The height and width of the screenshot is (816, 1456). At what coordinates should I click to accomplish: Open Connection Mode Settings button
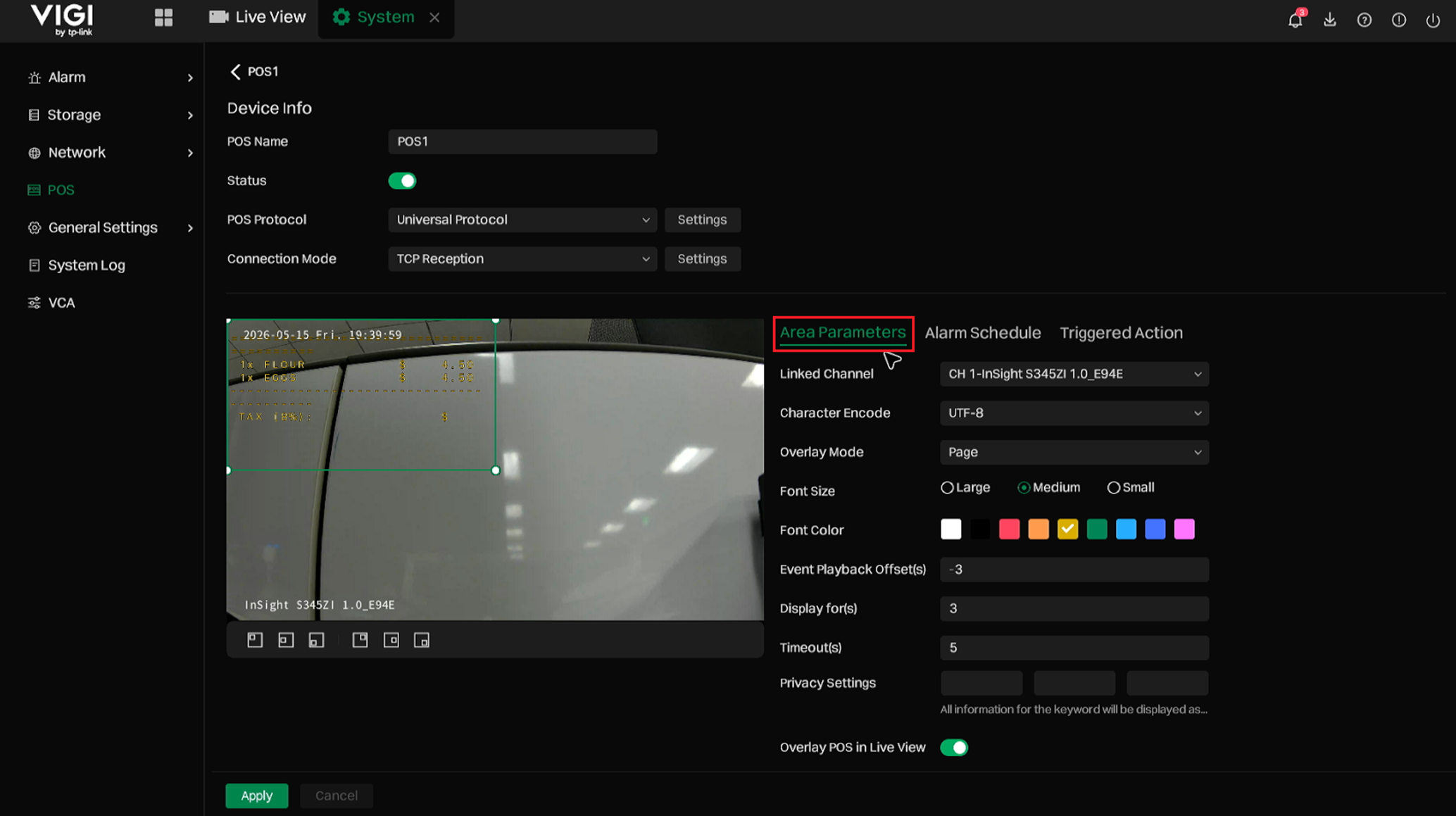(702, 259)
